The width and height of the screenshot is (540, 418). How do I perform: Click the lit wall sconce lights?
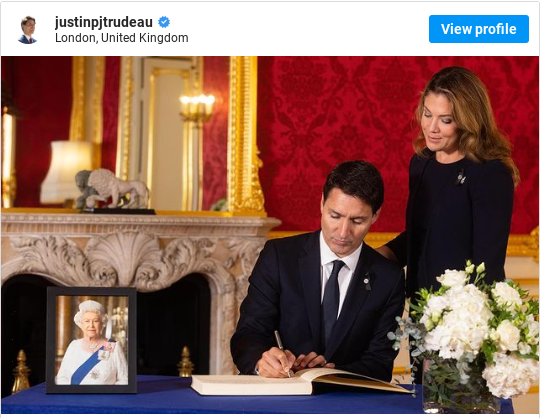197,107
